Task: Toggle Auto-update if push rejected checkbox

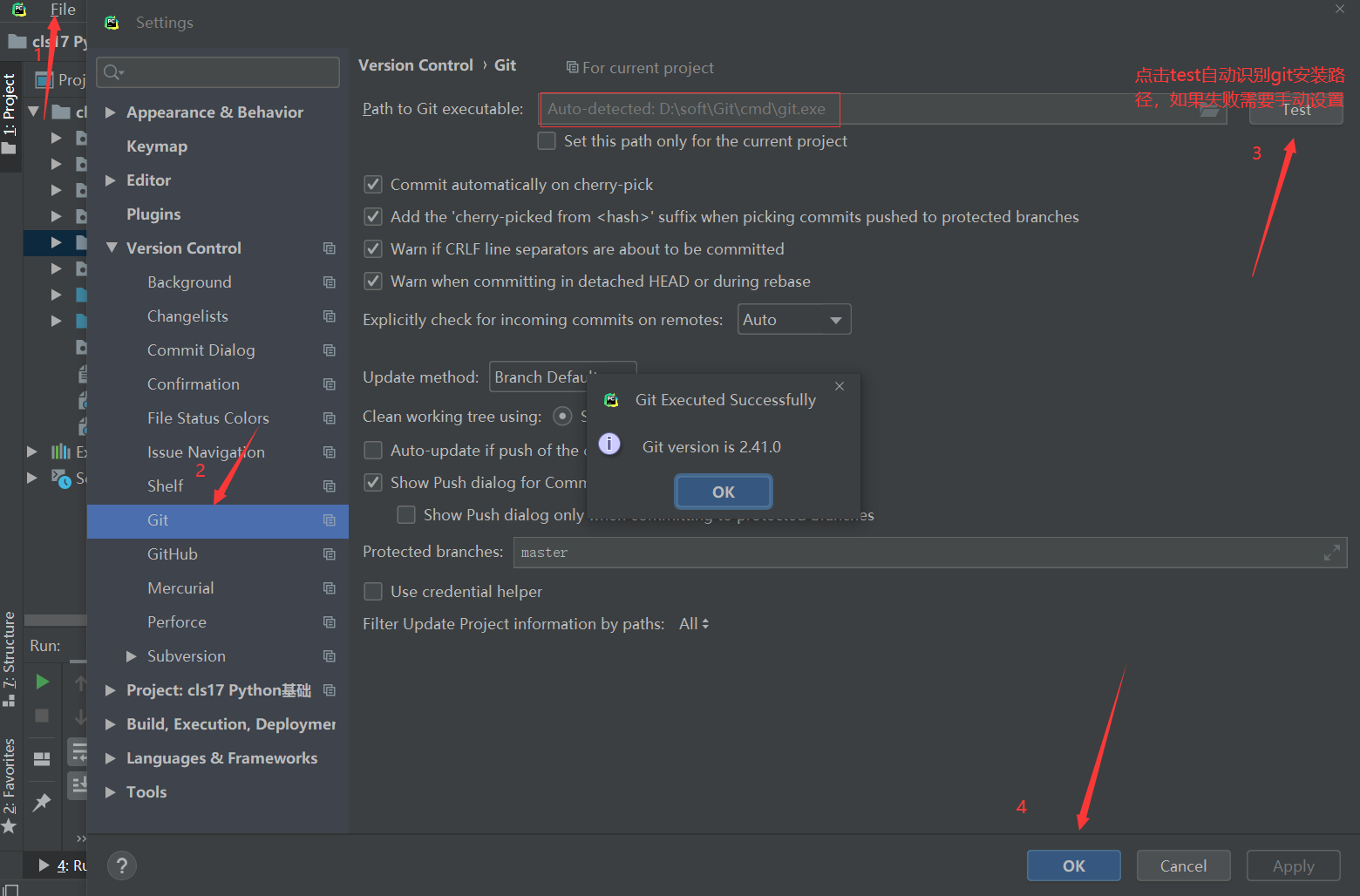Action: 373,451
